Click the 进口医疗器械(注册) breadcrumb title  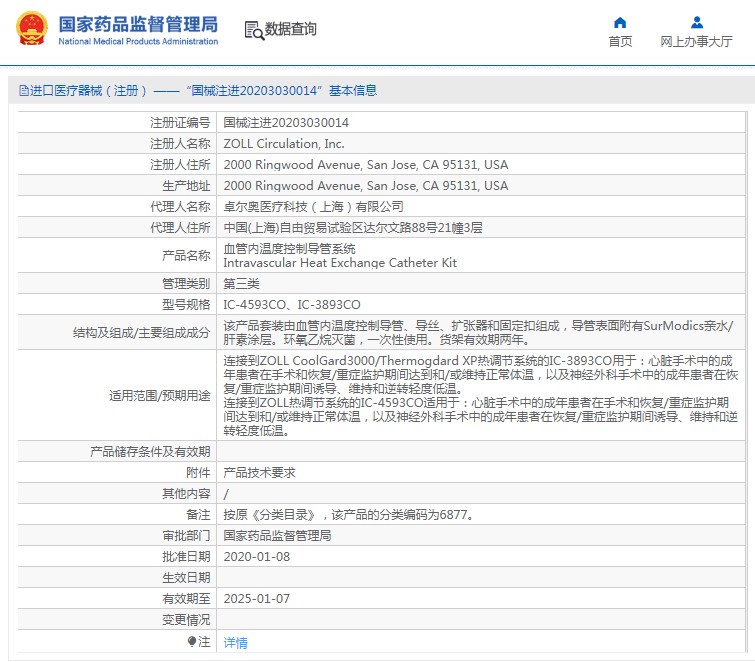[x=88, y=91]
